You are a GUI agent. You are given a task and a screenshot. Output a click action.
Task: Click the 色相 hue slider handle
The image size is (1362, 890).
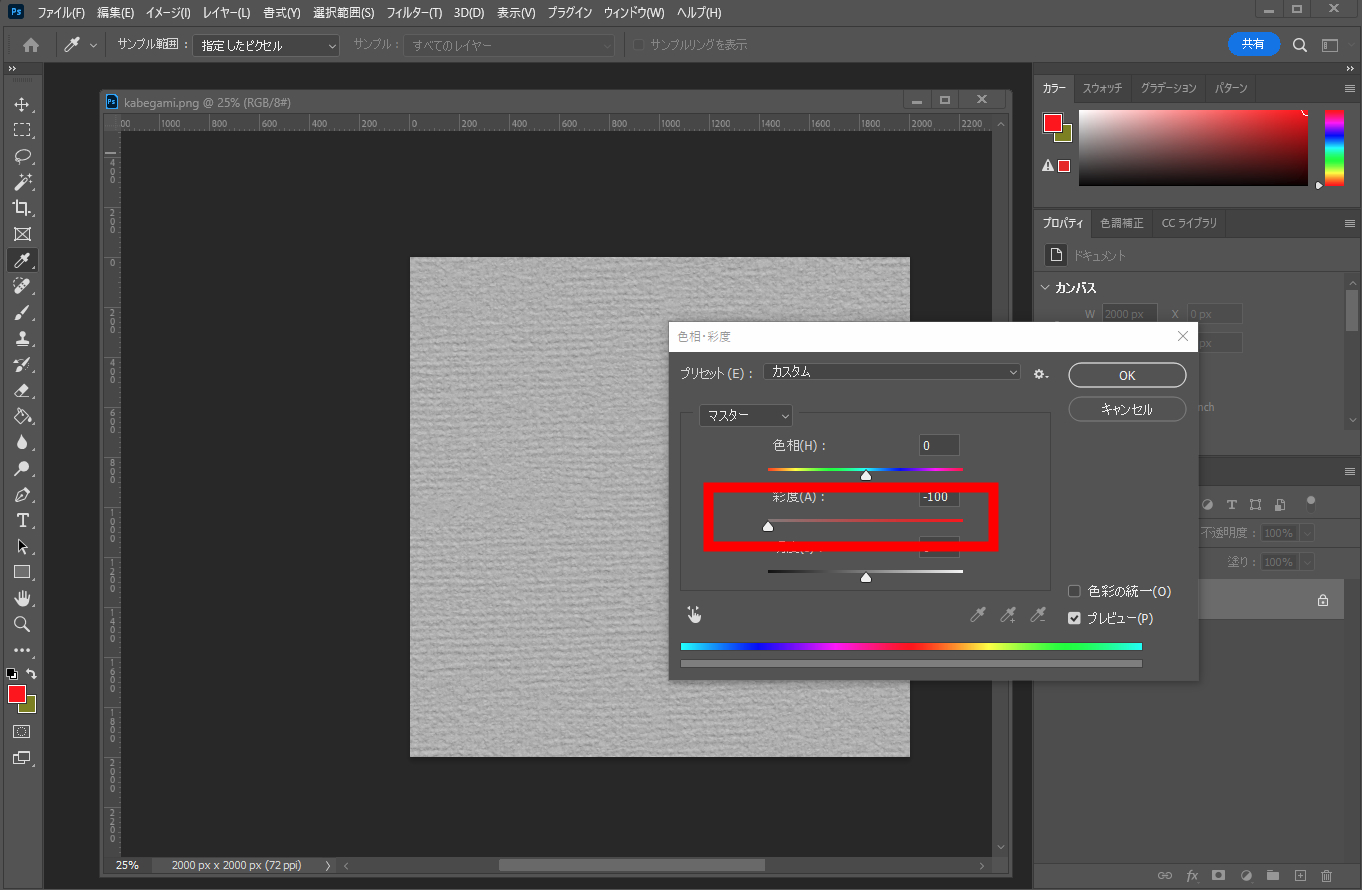(x=866, y=475)
